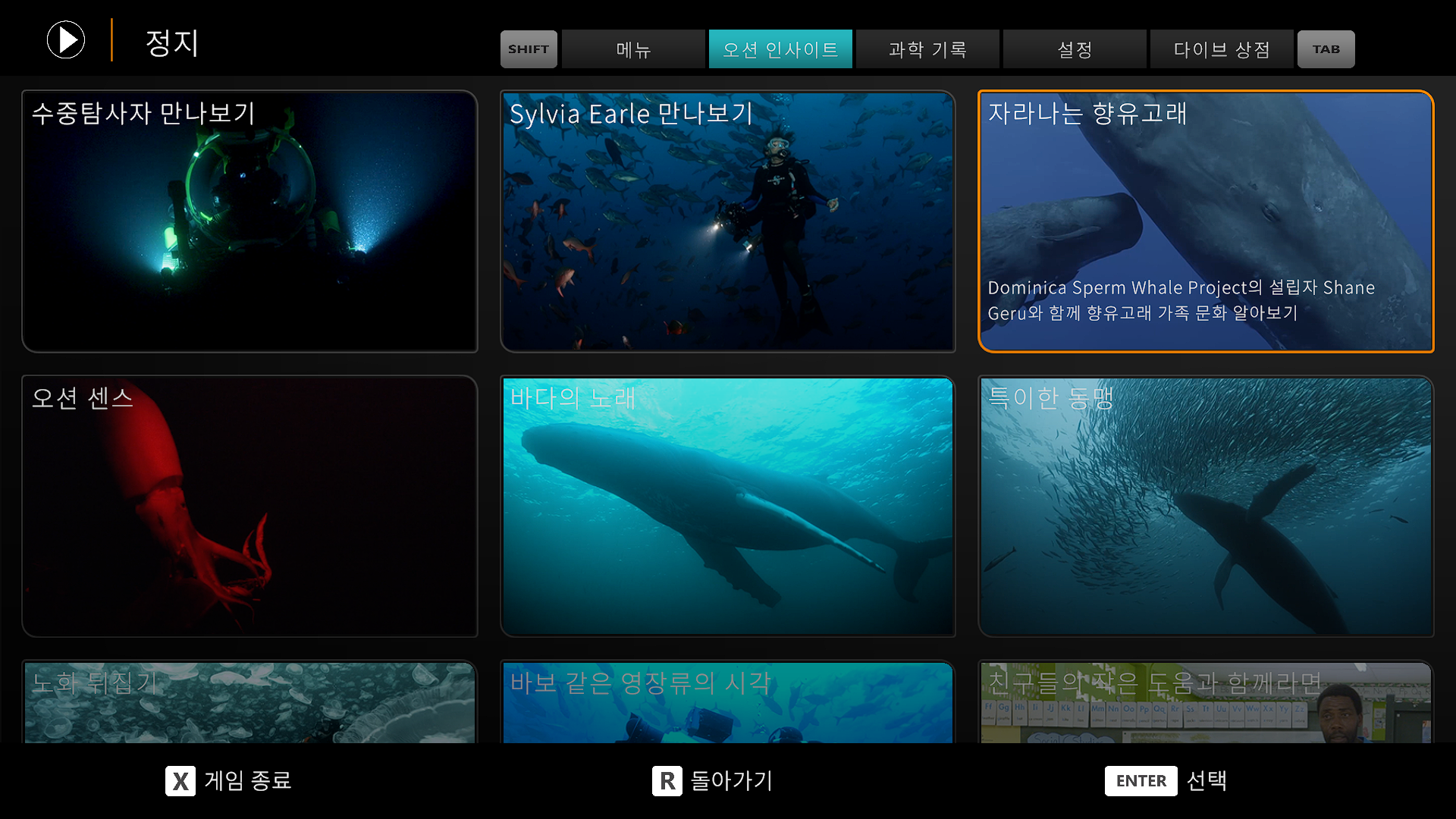Screen dimensions: 1456x819
Task: Go to the 설정 tab
Action: point(1075,50)
